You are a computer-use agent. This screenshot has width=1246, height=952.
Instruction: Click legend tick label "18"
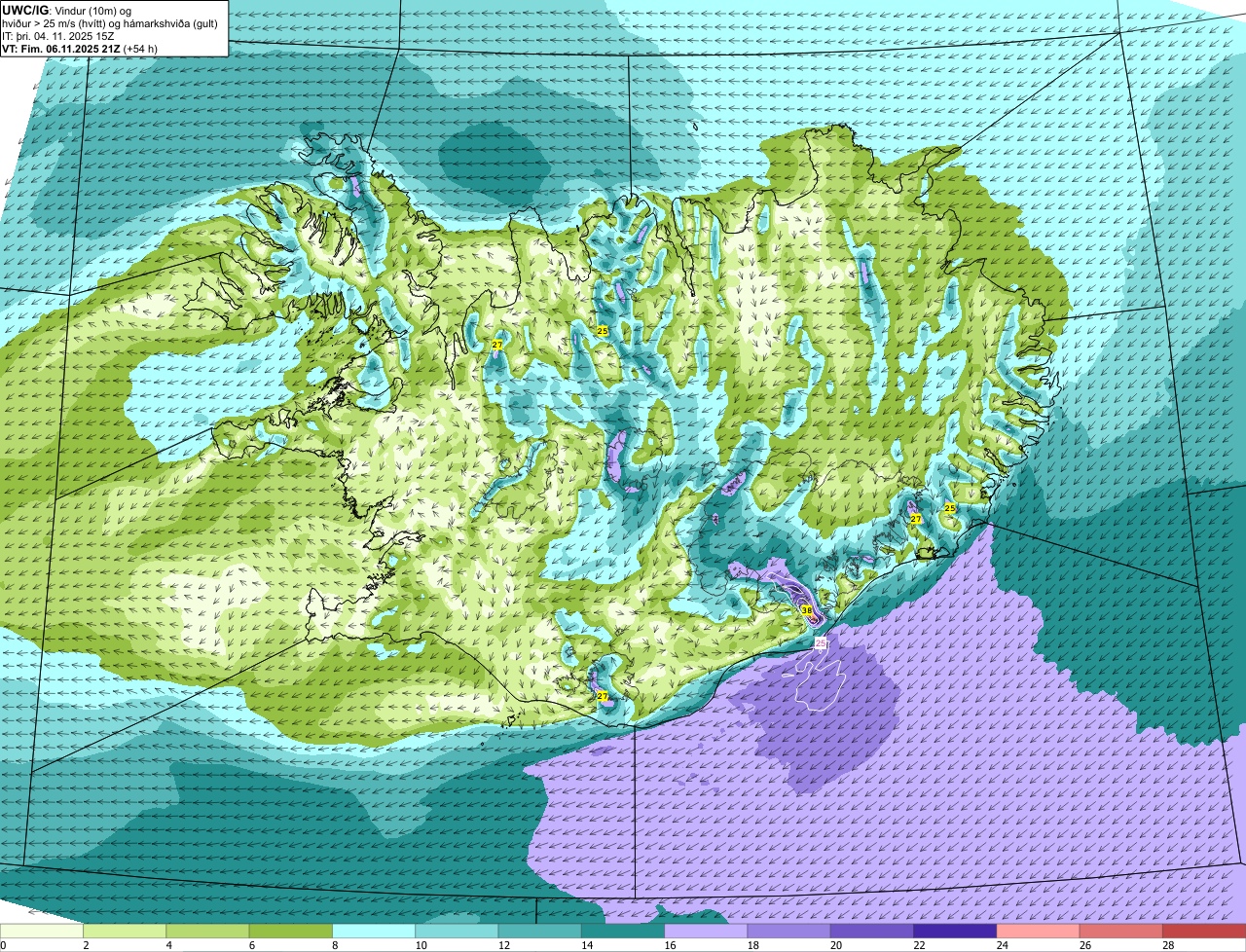[x=751, y=945]
